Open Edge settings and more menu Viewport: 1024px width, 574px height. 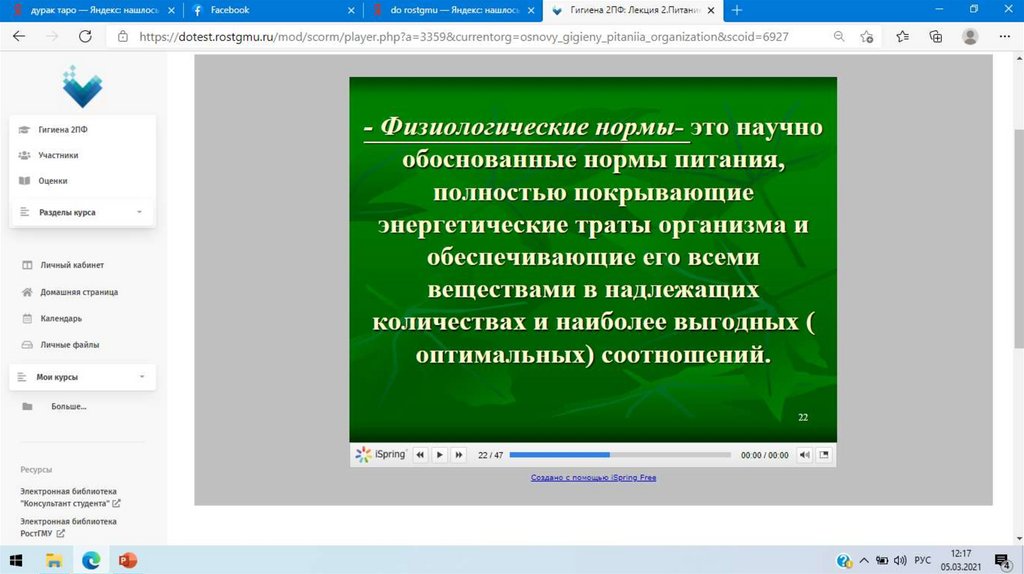coord(1004,37)
